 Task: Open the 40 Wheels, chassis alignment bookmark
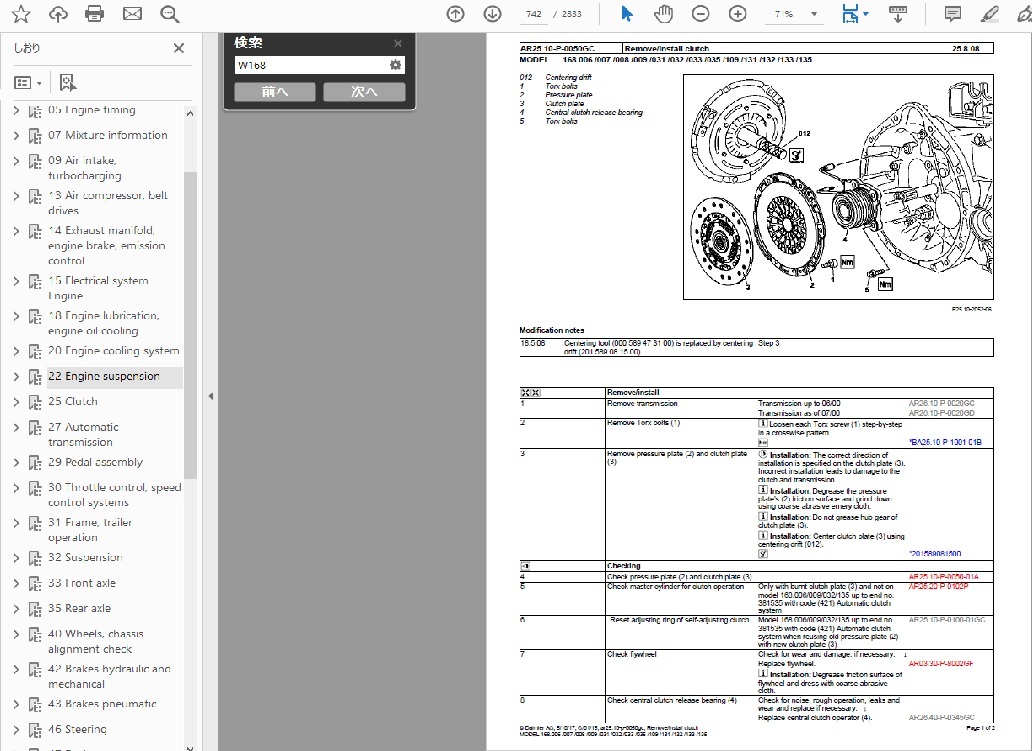pos(95,641)
